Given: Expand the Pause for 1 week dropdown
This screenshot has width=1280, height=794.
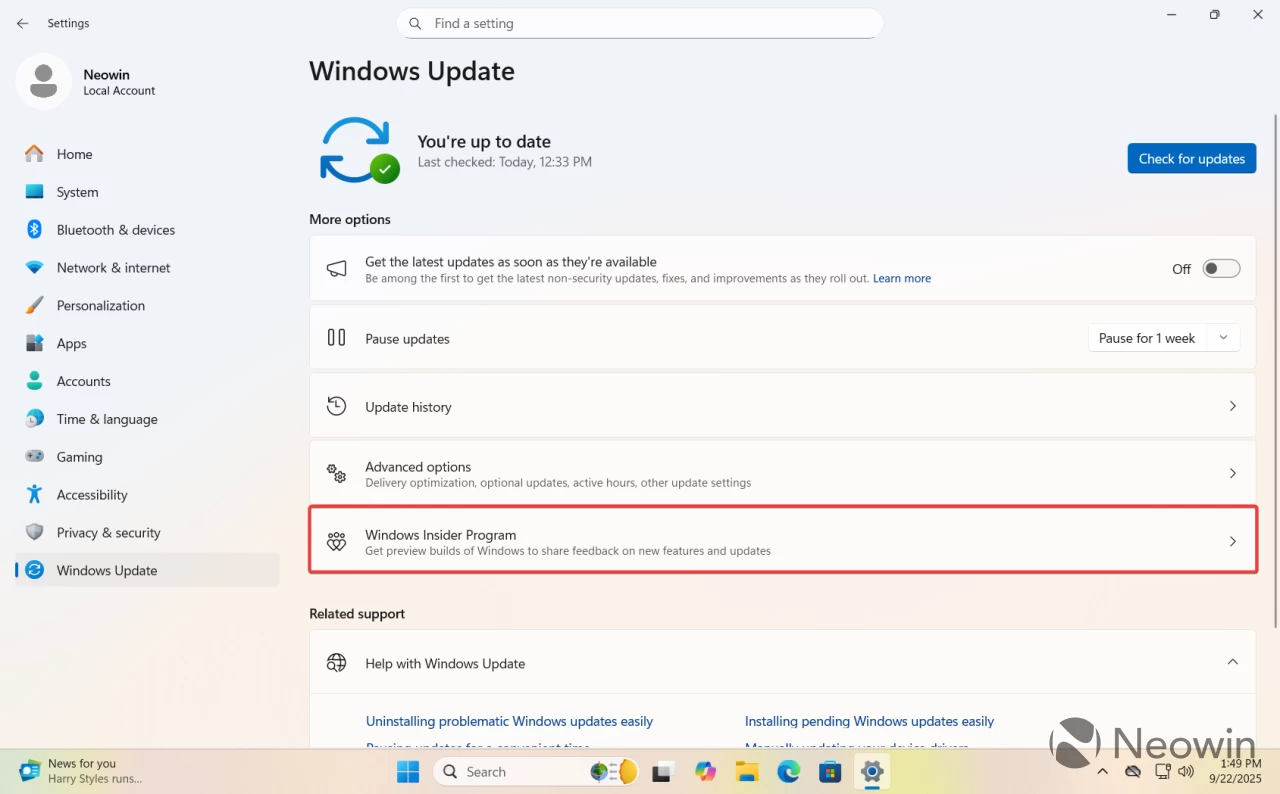Looking at the screenshot, I should click(1222, 338).
